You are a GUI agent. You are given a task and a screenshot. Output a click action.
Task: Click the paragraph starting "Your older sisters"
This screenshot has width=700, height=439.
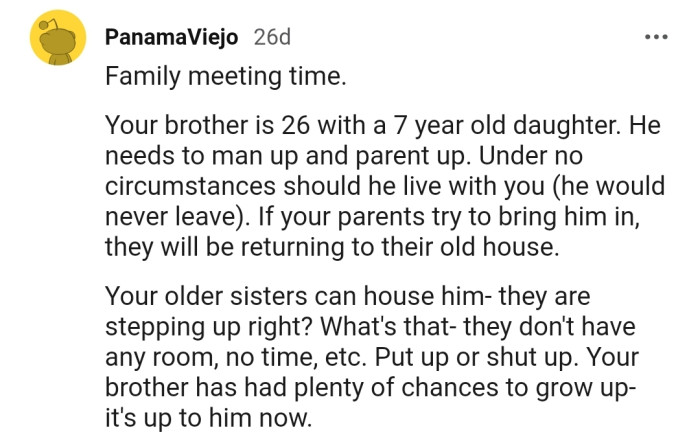(x=372, y=357)
